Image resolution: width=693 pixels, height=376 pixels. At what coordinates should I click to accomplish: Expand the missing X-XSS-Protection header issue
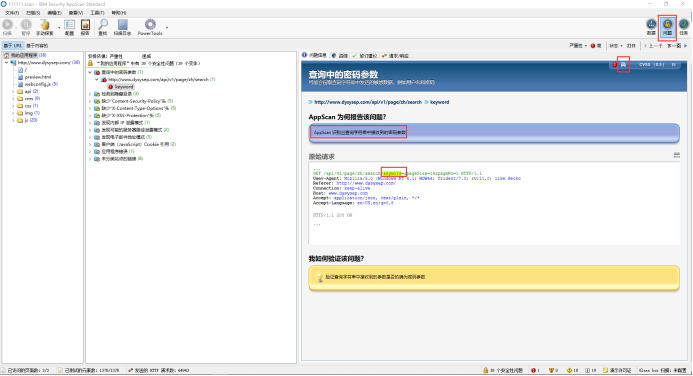(x=90, y=115)
